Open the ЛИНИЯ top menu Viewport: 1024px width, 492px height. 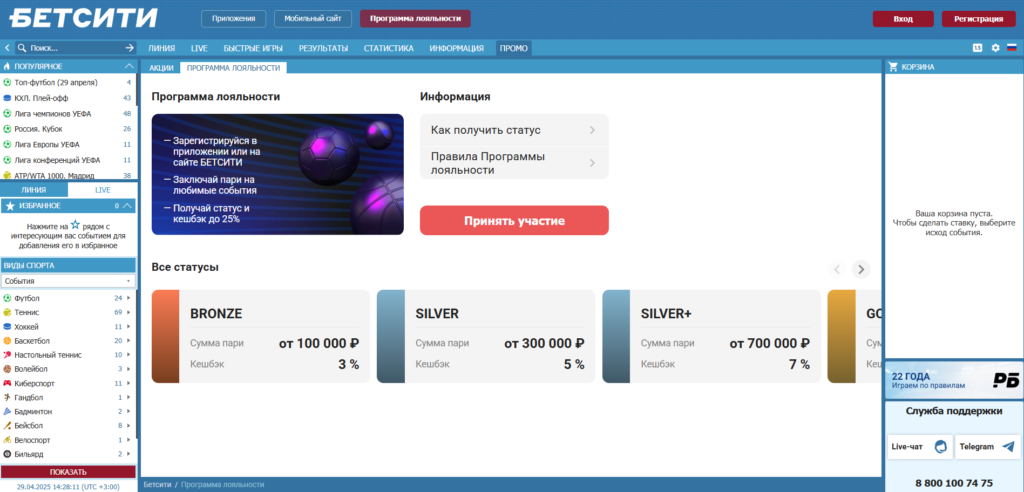(x=161, y=48)
